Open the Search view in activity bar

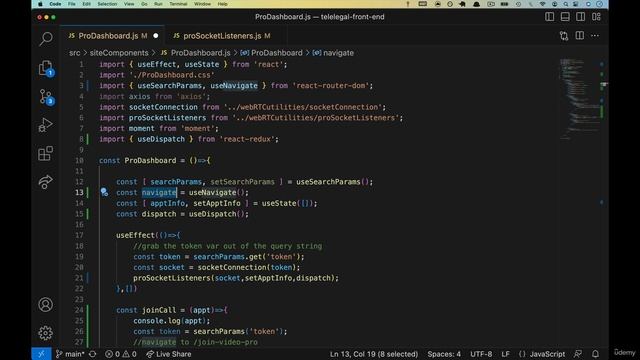(46, 39)
